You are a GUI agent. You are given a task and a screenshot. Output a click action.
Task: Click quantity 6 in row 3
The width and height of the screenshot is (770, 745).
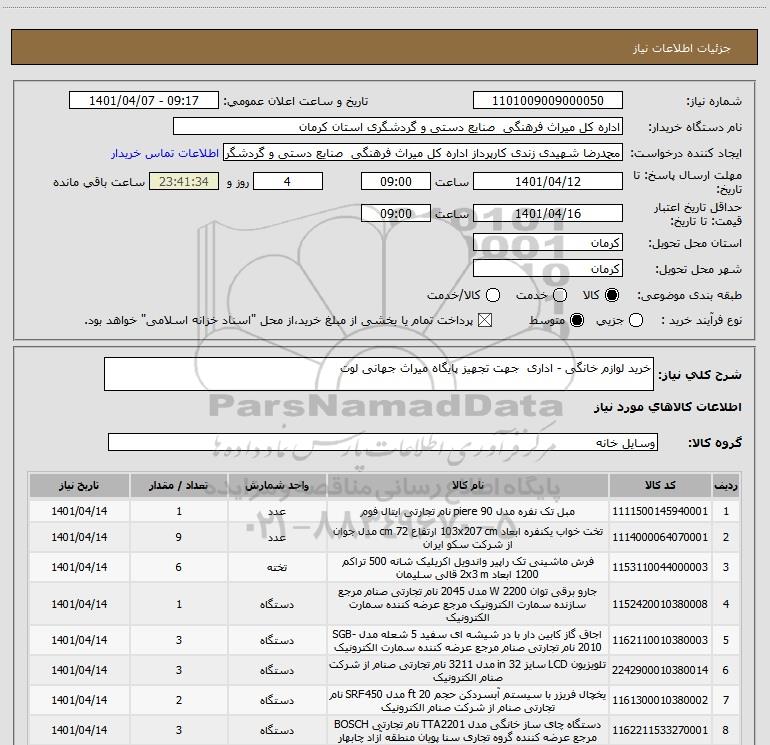[179, 567]
